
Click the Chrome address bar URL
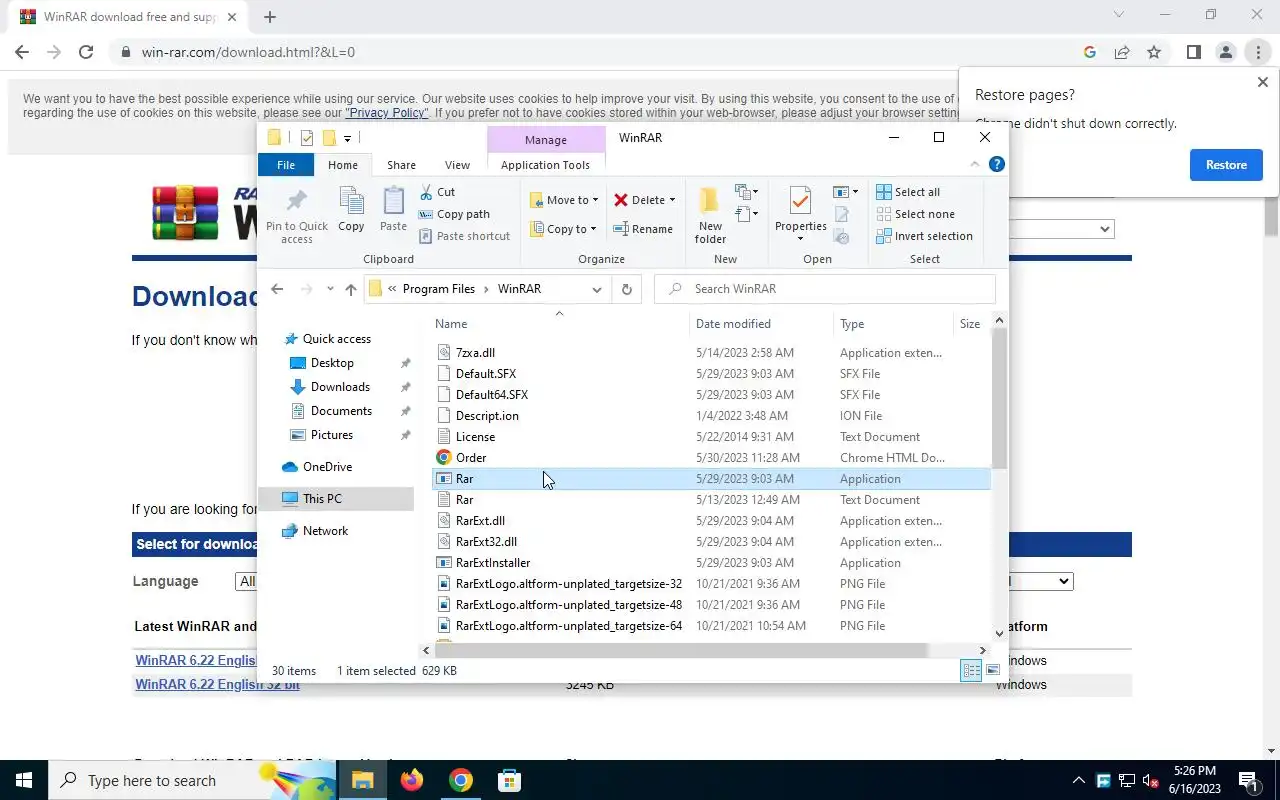tap(248, 52)
